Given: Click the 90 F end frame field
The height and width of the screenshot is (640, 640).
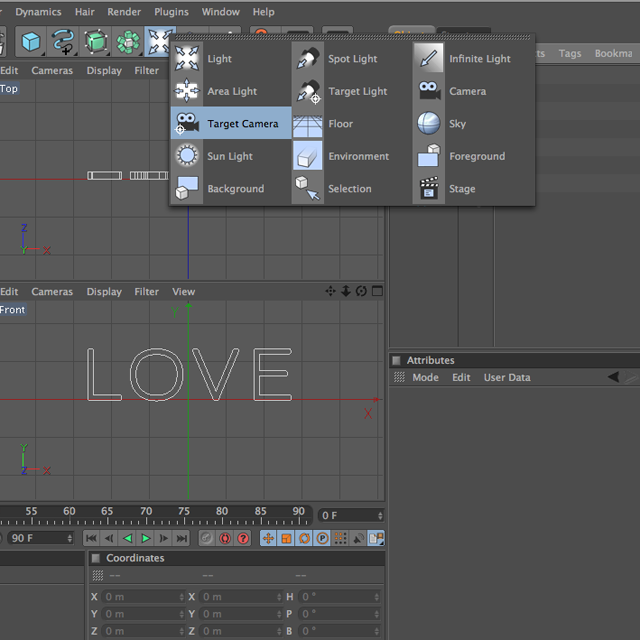Looking at the screenshot, I should point(40,538).
